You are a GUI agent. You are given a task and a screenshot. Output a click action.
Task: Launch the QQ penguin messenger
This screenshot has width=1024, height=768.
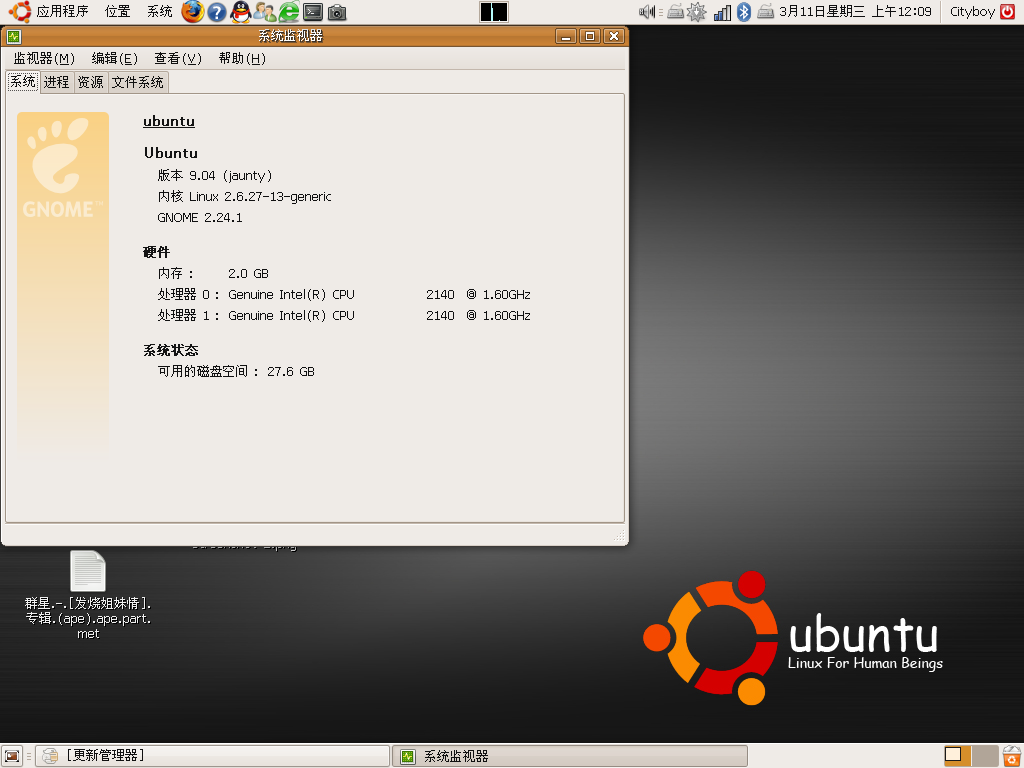pos(240,12)
